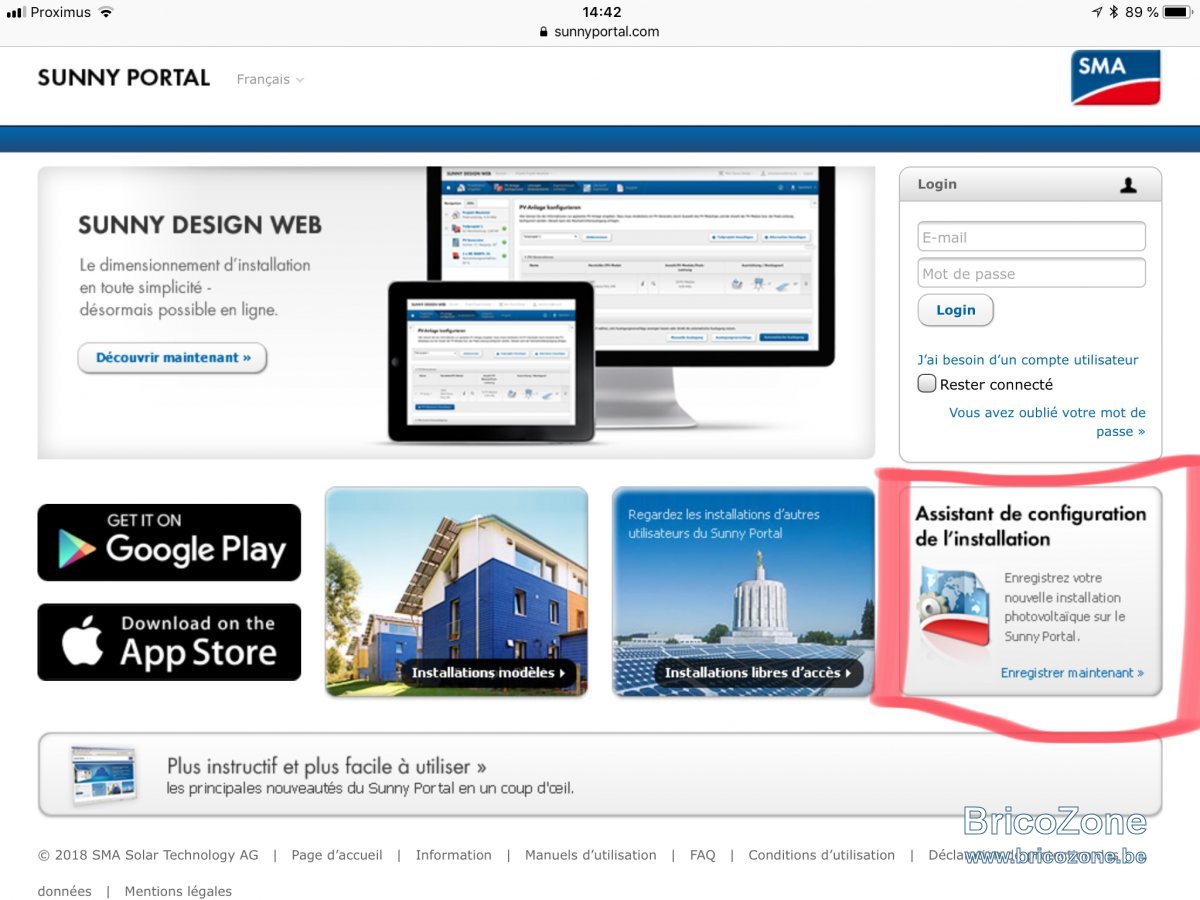Click the configuration assistant globe icon
The image size is (1200, 900).
coord(953,609)
